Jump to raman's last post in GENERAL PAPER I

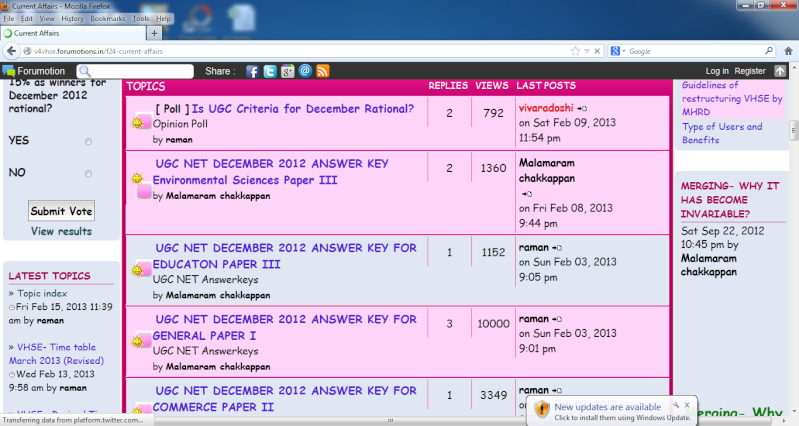click(x=557, y=320)
